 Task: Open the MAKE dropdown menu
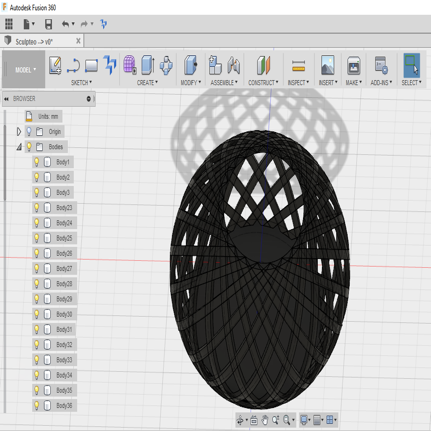(x=353, y=82)
